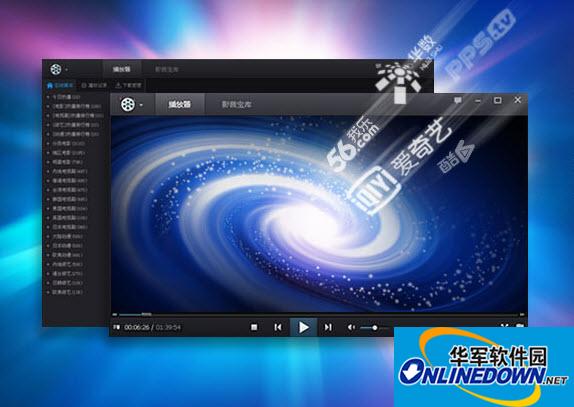Mute audio using the speaker icon
The image size is (574, 407).
tap(351, 327)
